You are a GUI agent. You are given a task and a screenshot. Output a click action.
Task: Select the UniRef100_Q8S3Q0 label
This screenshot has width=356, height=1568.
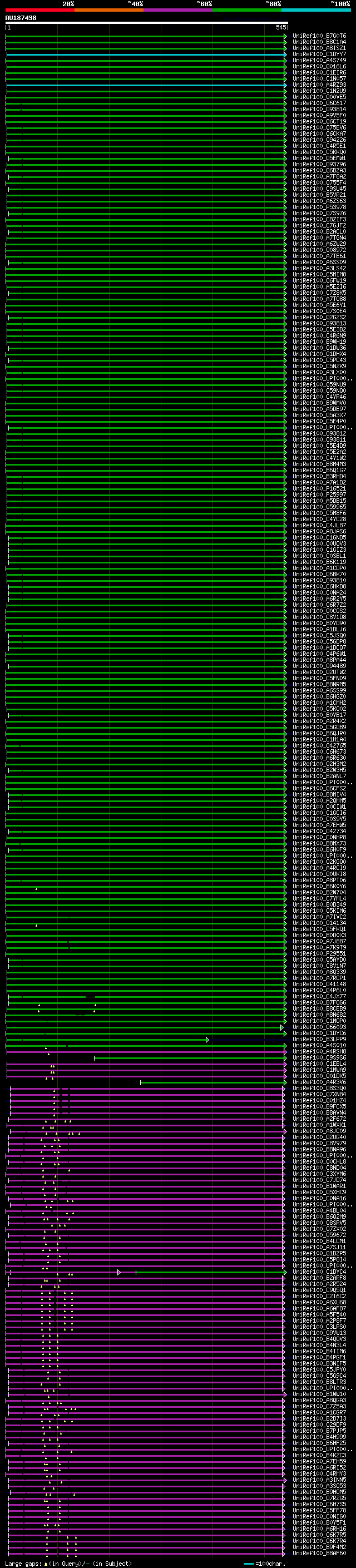point(319,1089)
